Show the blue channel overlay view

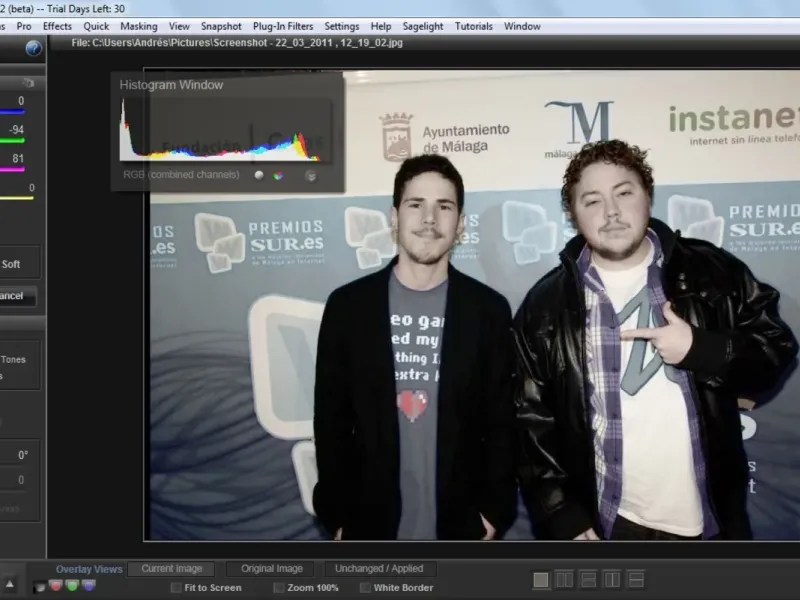(x=89, y=586)
